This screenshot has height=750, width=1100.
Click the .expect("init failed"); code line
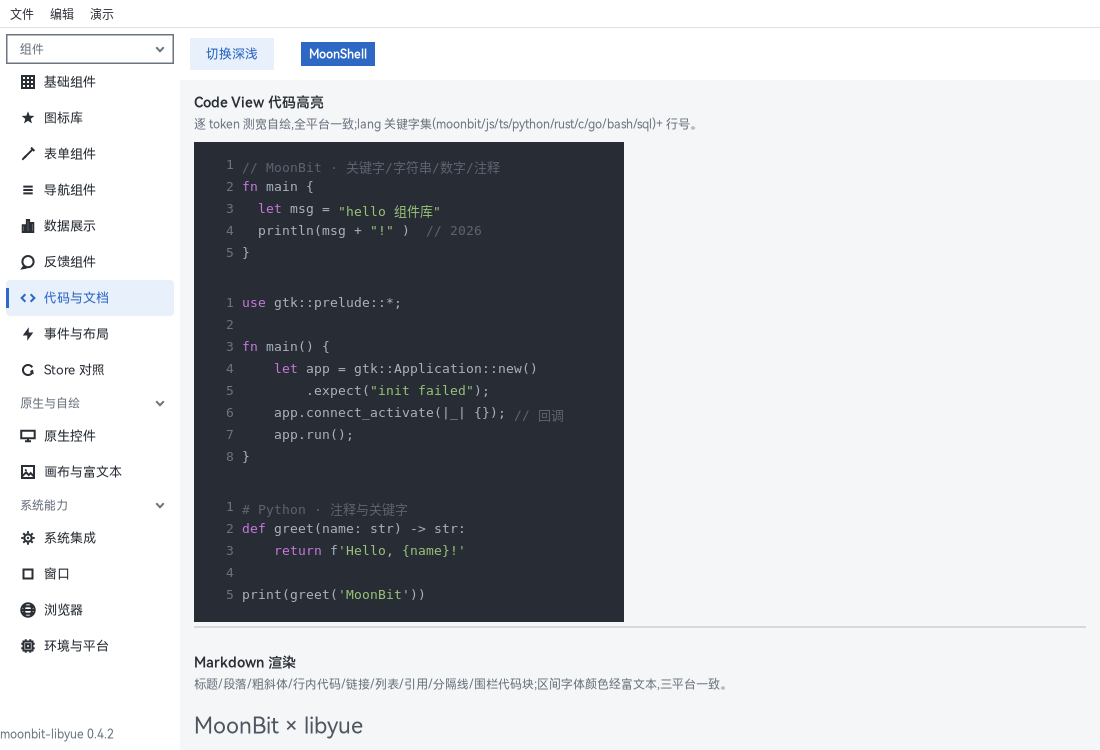pos(397,391)
